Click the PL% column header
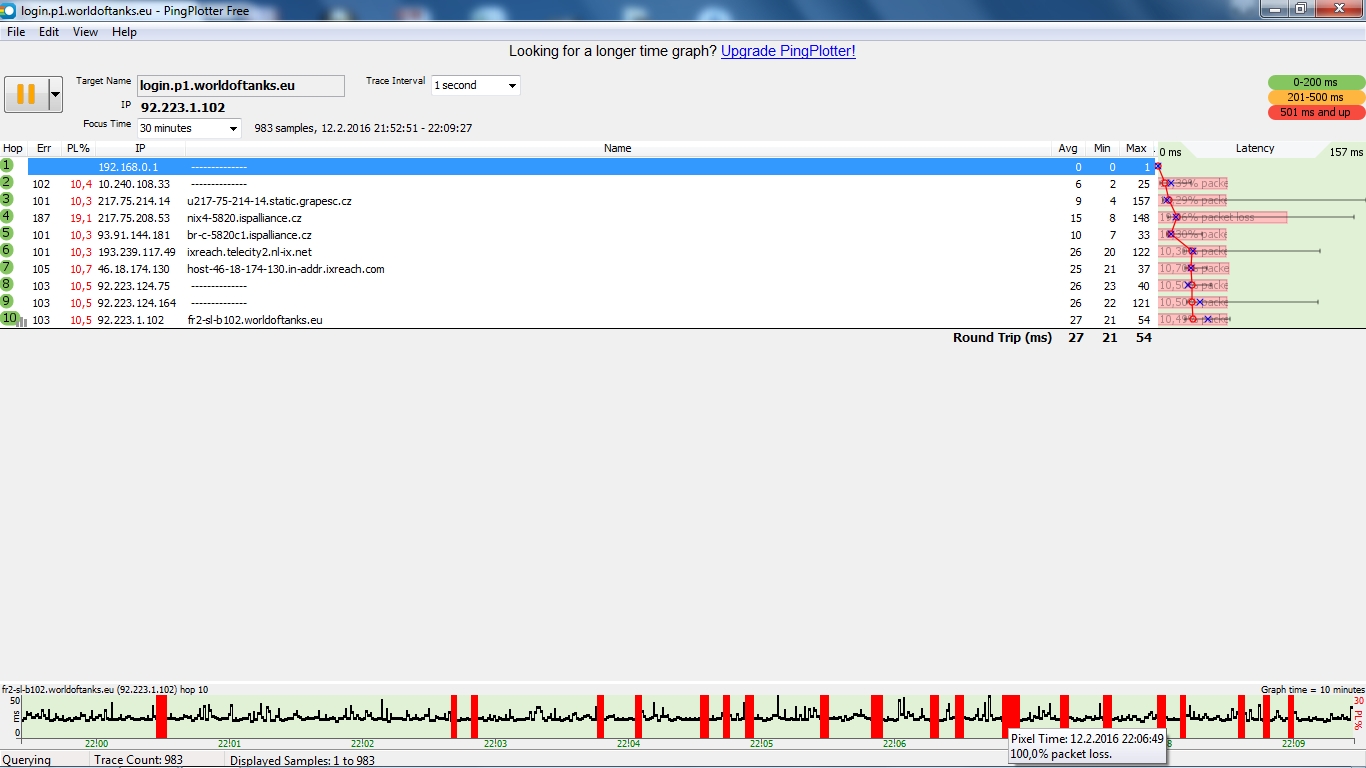Viewport: 1366px width, 768px height. [78, 148]
